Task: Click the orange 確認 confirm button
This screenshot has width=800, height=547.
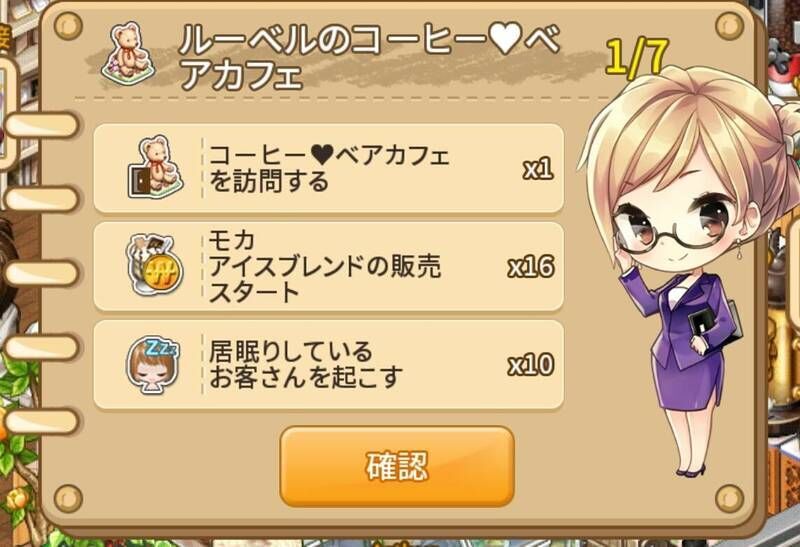Action: click(396, 466)
